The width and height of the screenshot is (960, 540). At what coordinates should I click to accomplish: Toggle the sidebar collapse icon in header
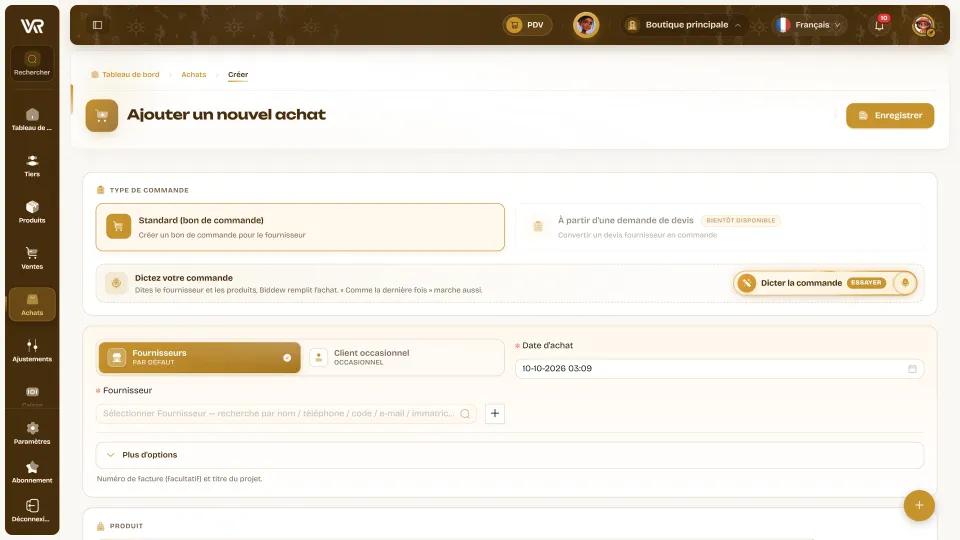pyautogui.click(x=97, y=25)
